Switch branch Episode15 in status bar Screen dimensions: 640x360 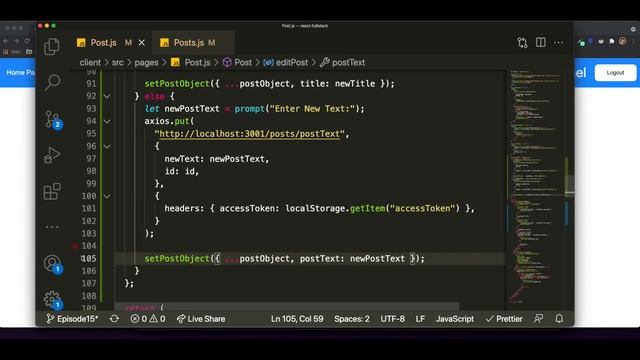tap(72, 319)
